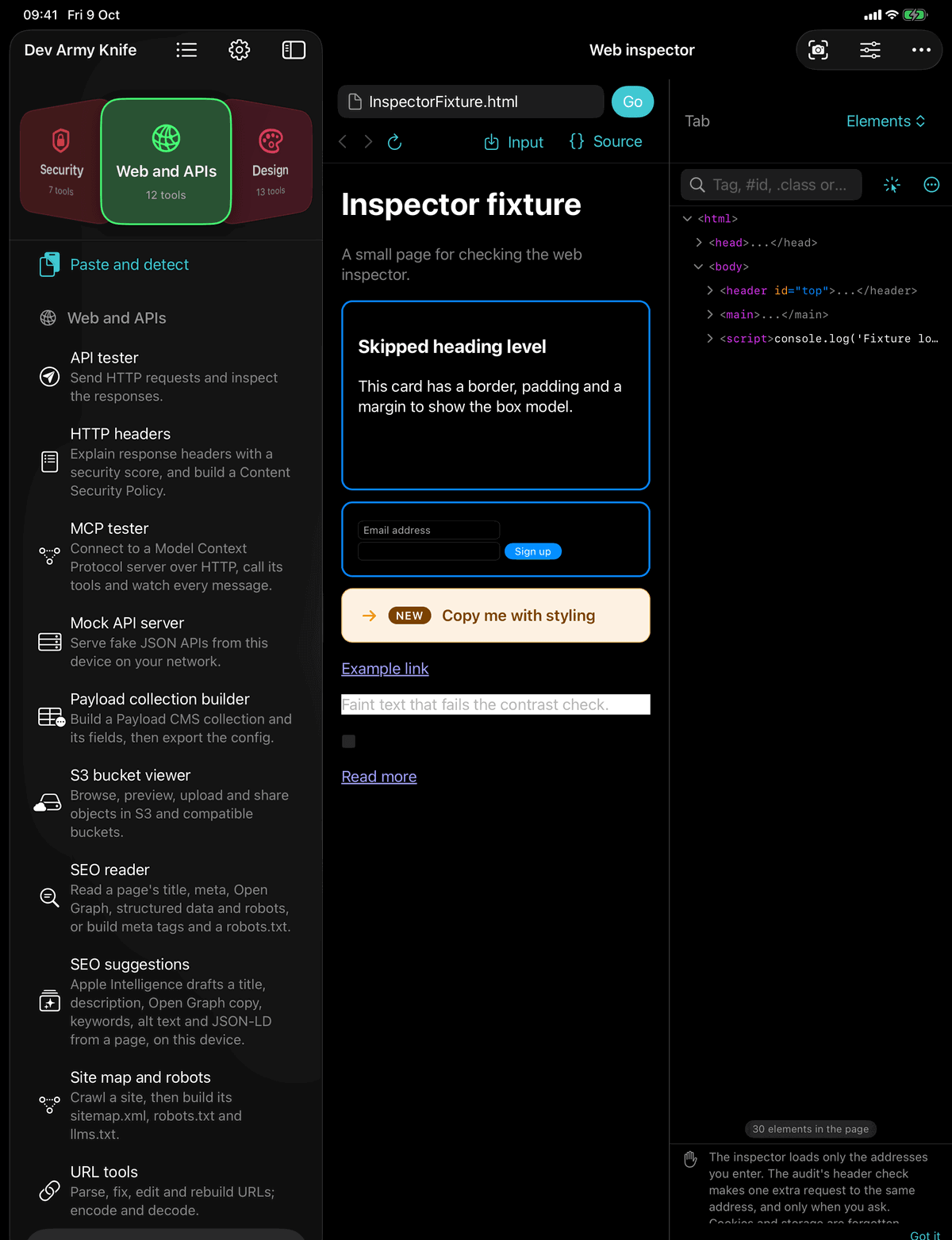
Task: Expand the script node
Action: pos(709,338)
